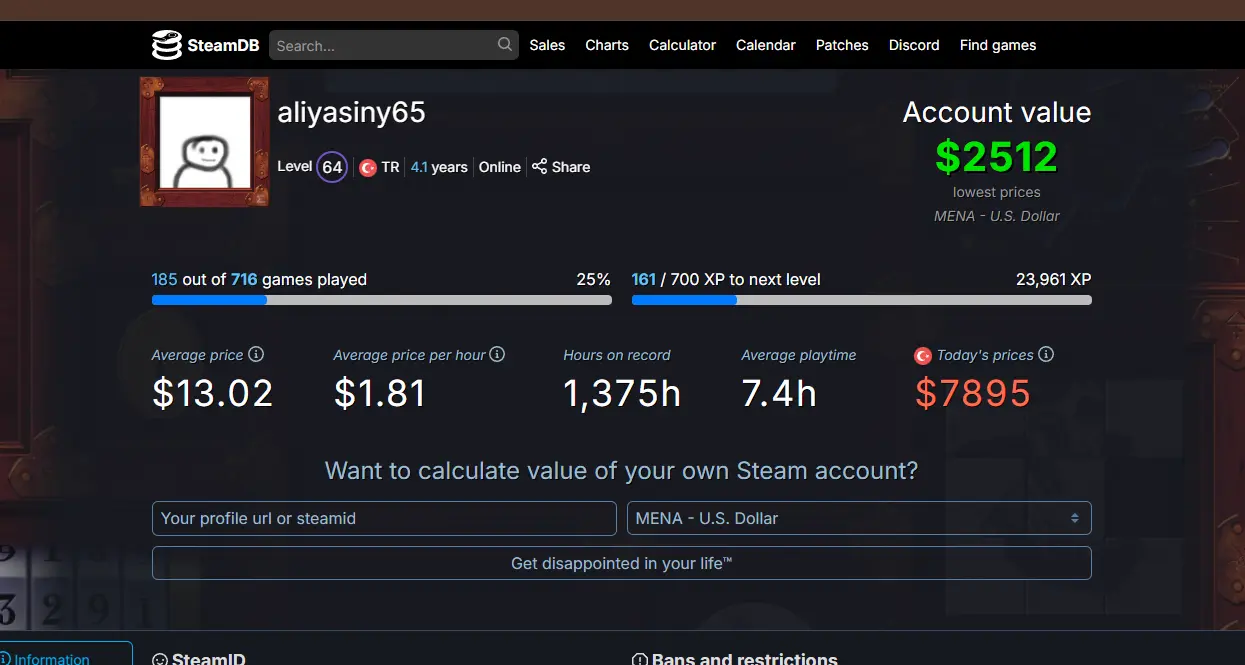The width and height of the screenshot is (1245, 665).
Task: Open the Sales menu item
Action: [547, 45]
